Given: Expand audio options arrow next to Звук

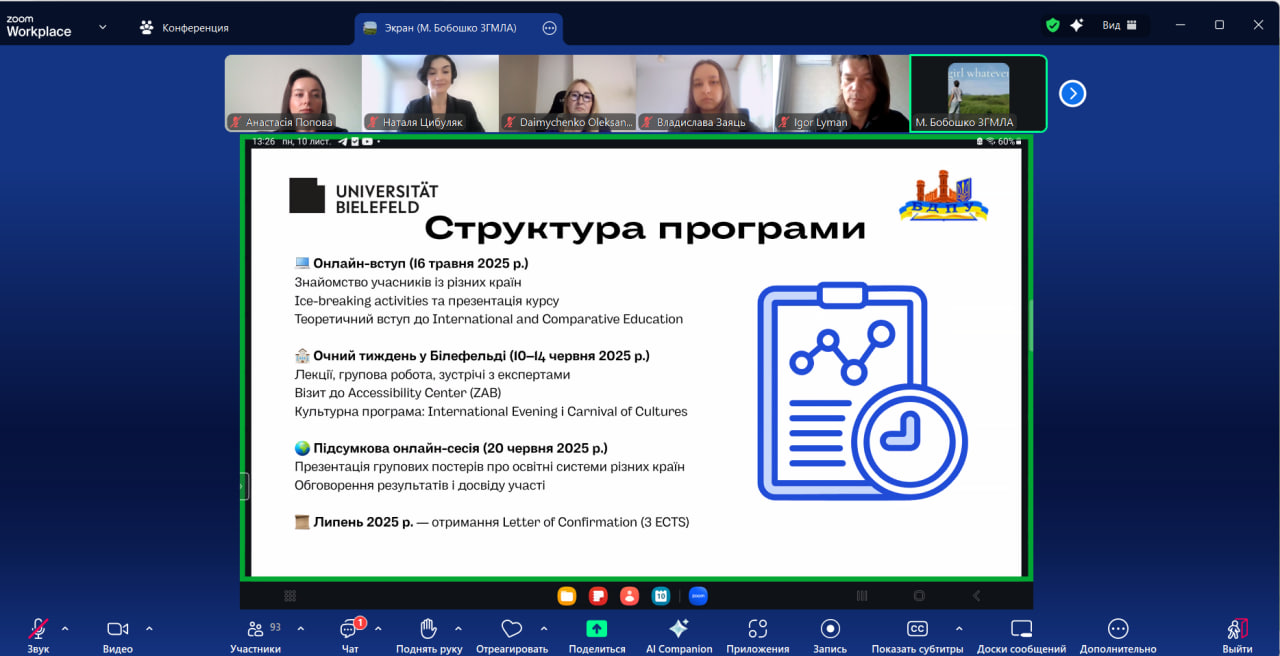Looking at the screenshot, I should pos(65,629).
